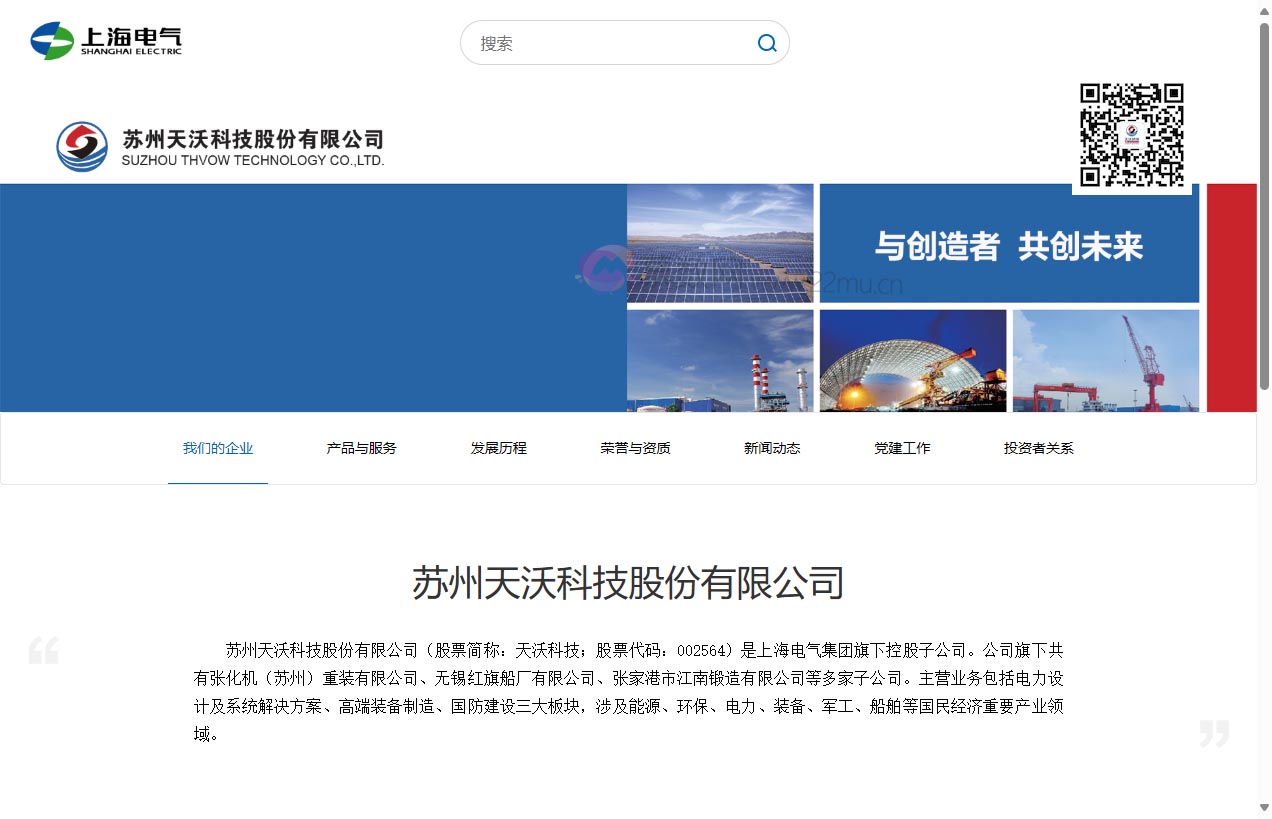Open the 发展历程 section

pyautogui.click(x=498, y=448)
